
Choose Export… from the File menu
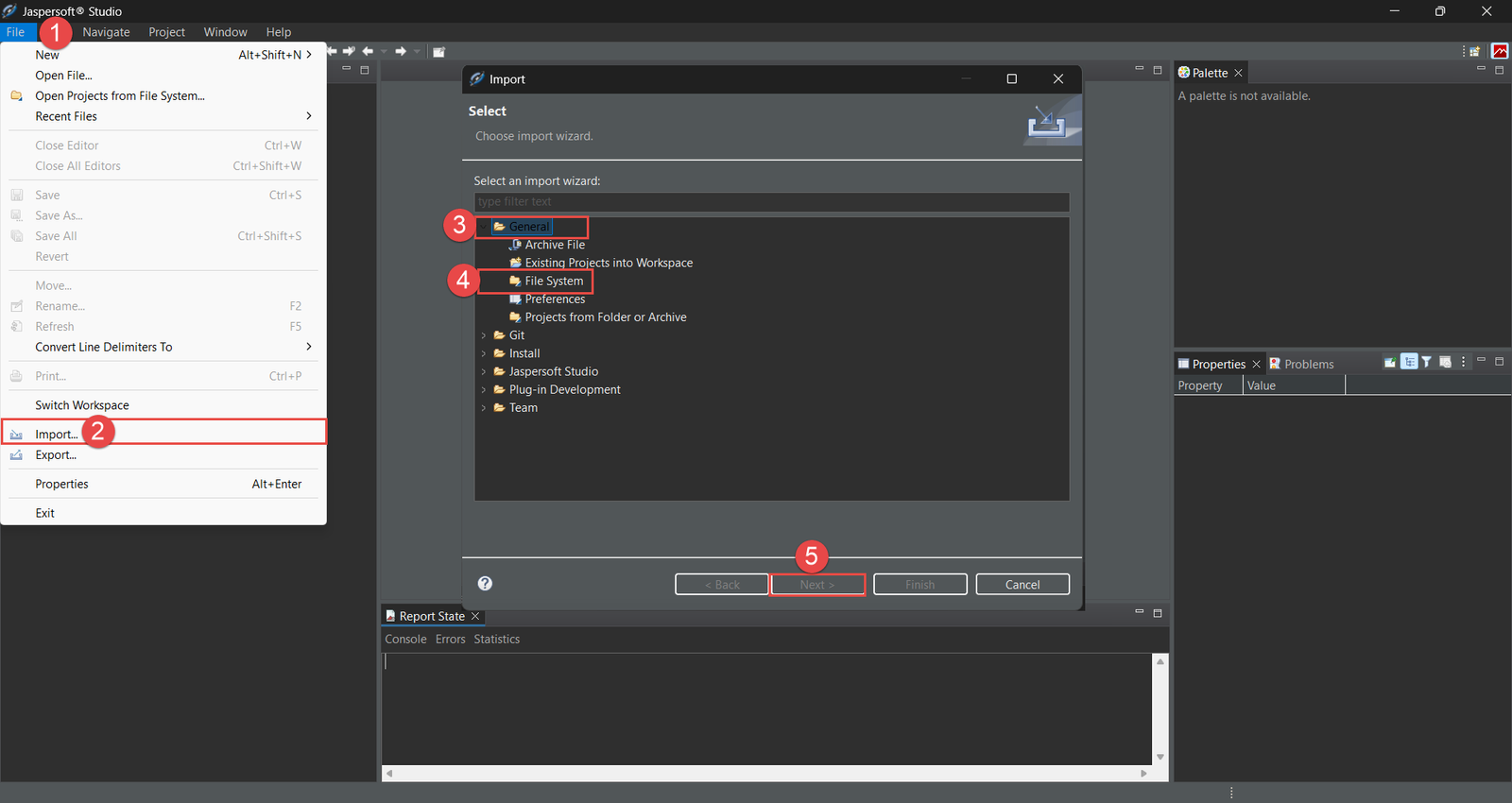[x=56, y=455]
